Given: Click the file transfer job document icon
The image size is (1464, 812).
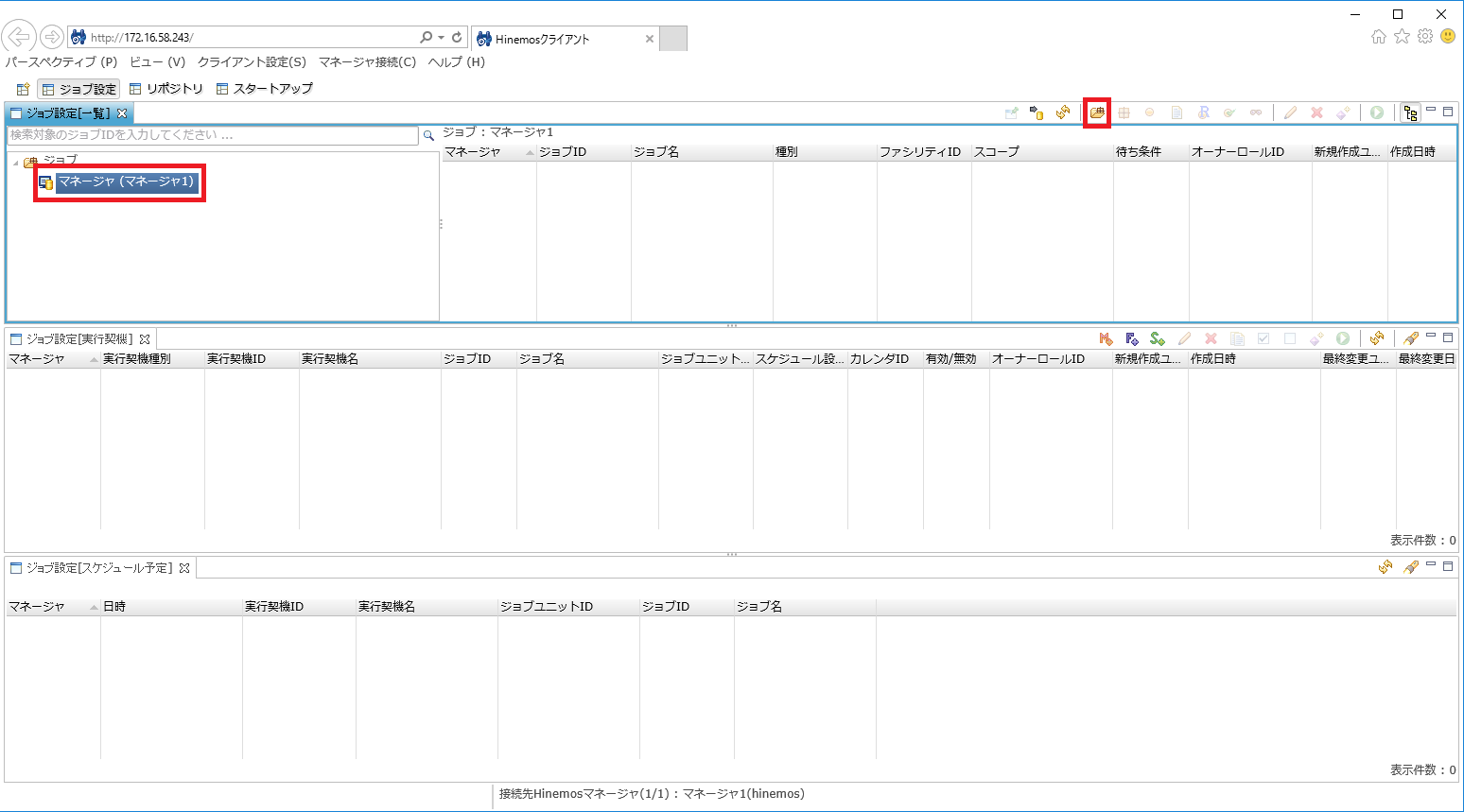Looking at the screenshot, I should [x=1176, y=112].
